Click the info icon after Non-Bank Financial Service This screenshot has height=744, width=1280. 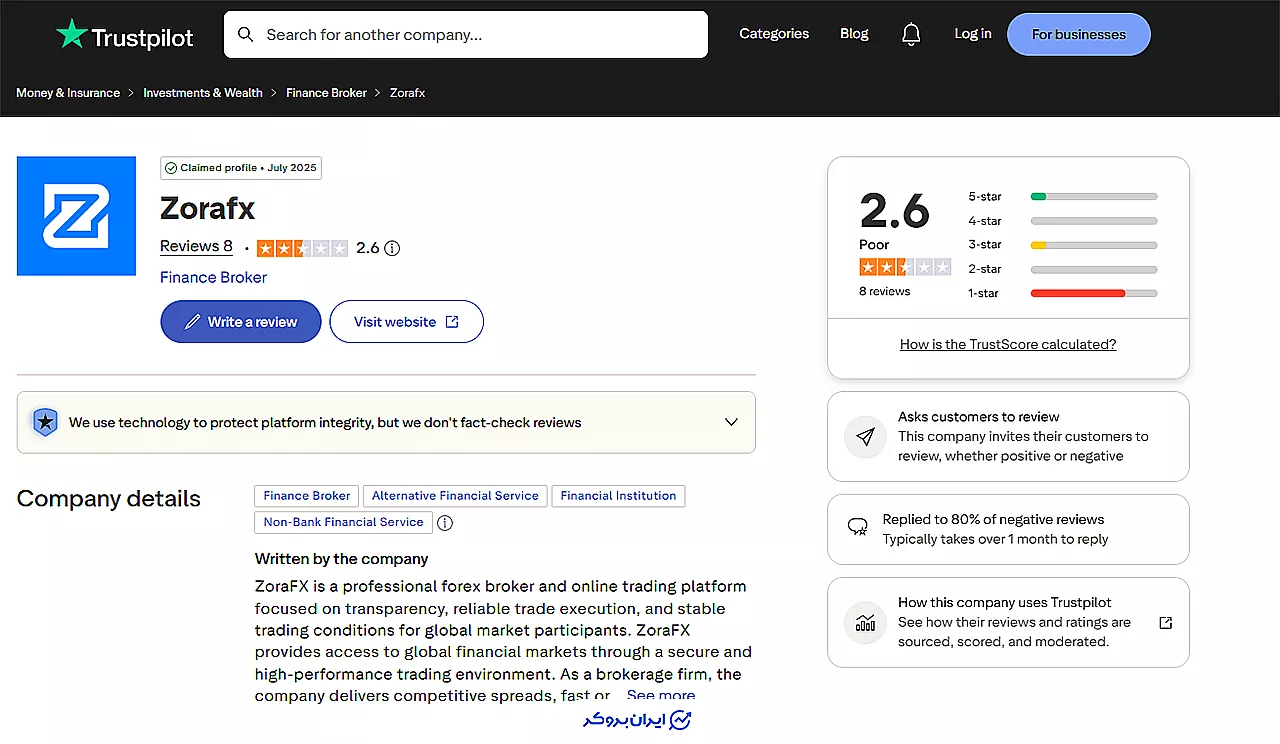[445, 523]
